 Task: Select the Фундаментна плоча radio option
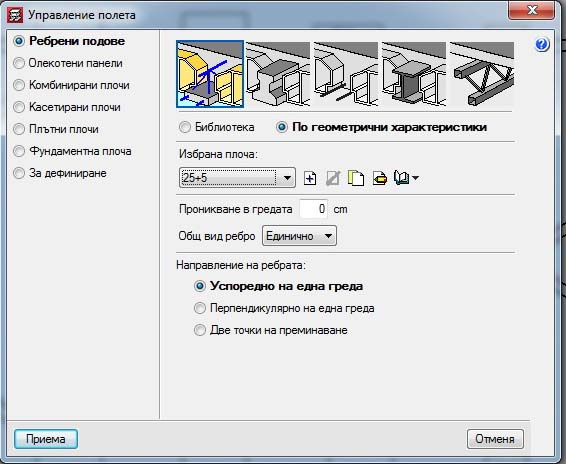point(72,151)
